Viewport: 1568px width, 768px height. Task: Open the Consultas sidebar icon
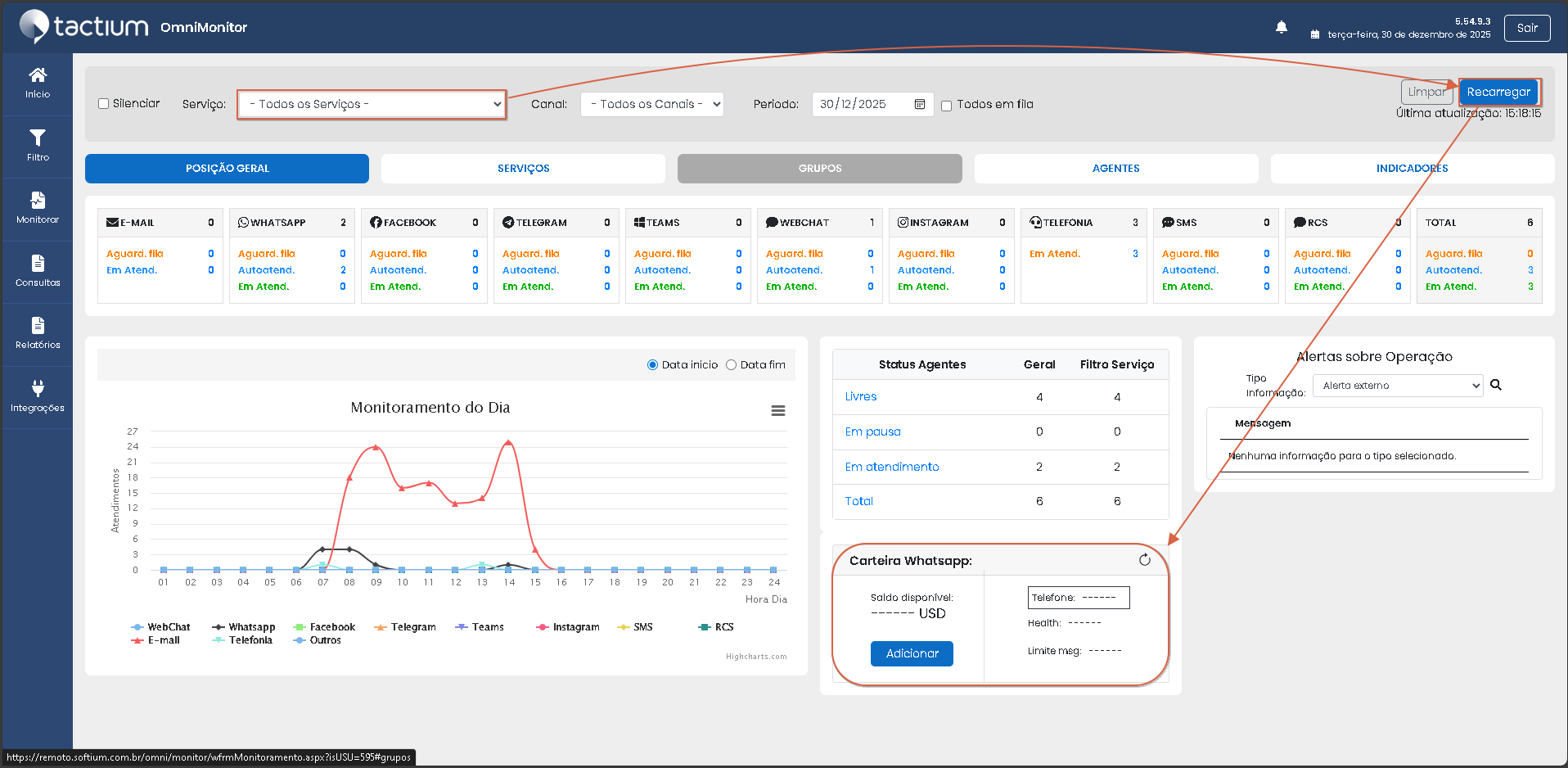(38, 264)
